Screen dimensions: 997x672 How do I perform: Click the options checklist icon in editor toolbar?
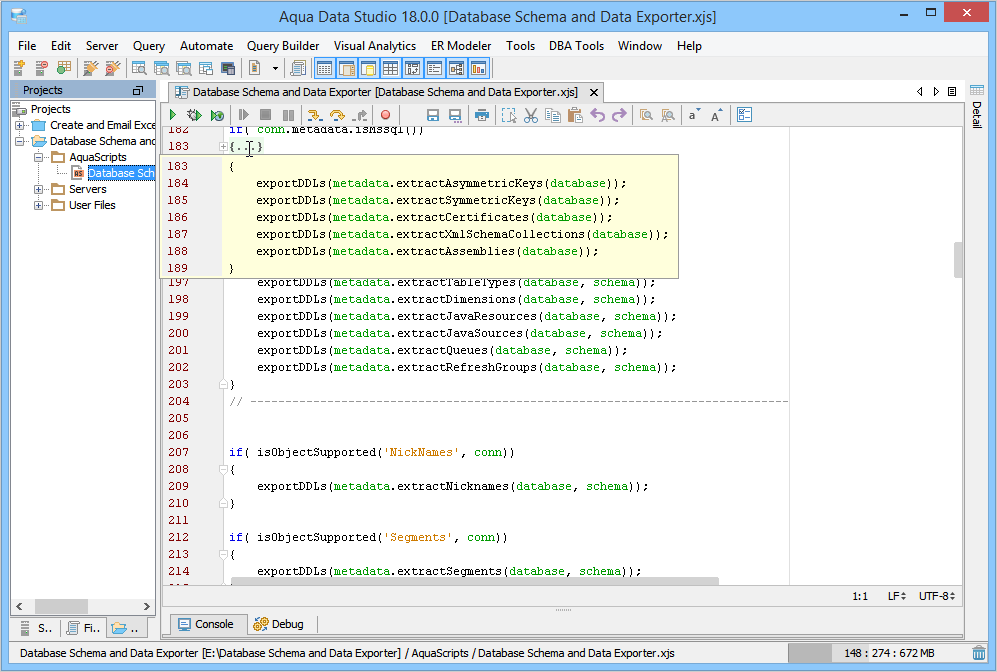coord(745,115)
